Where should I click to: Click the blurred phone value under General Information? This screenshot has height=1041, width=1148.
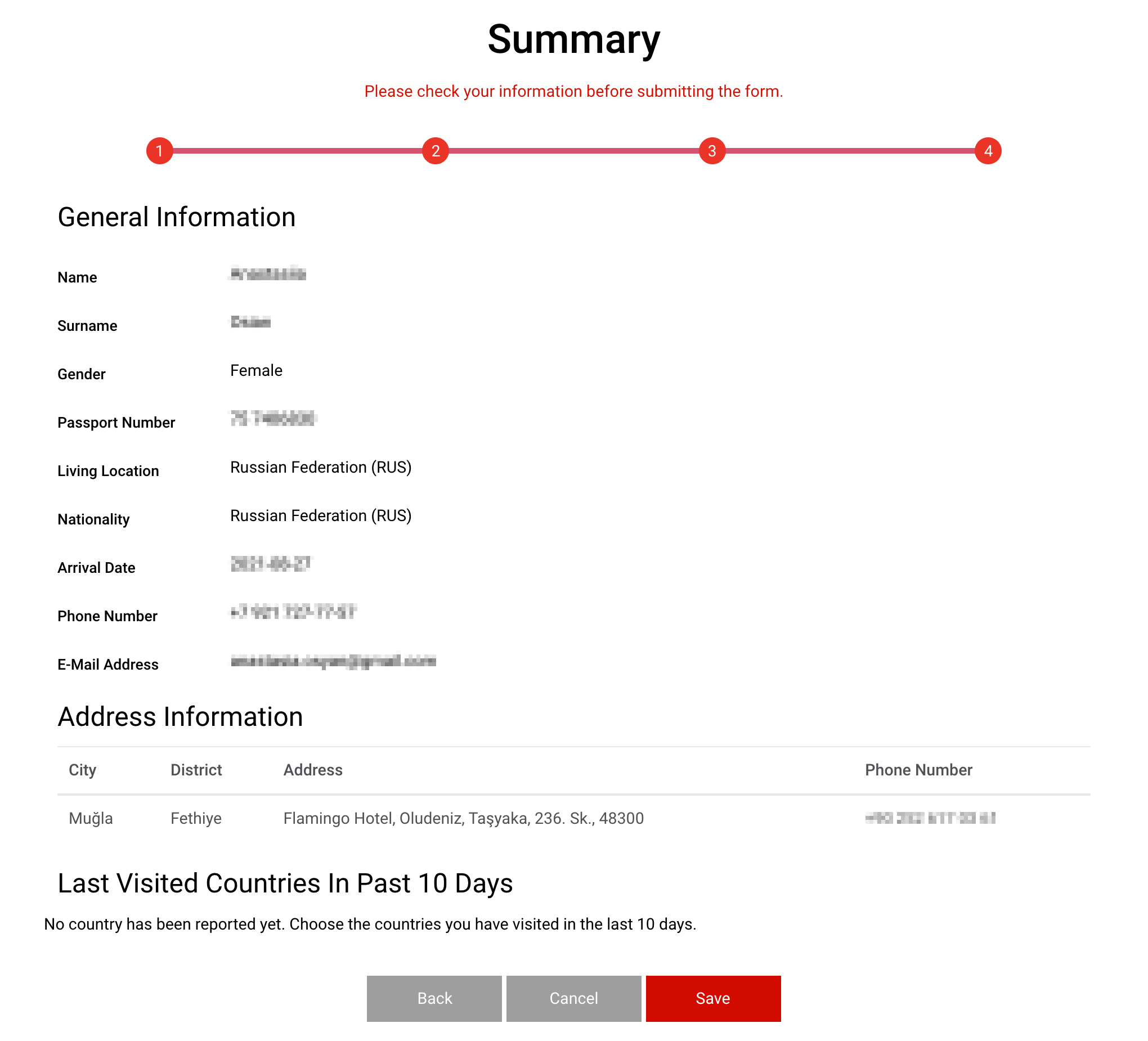(x=293, y=613)
